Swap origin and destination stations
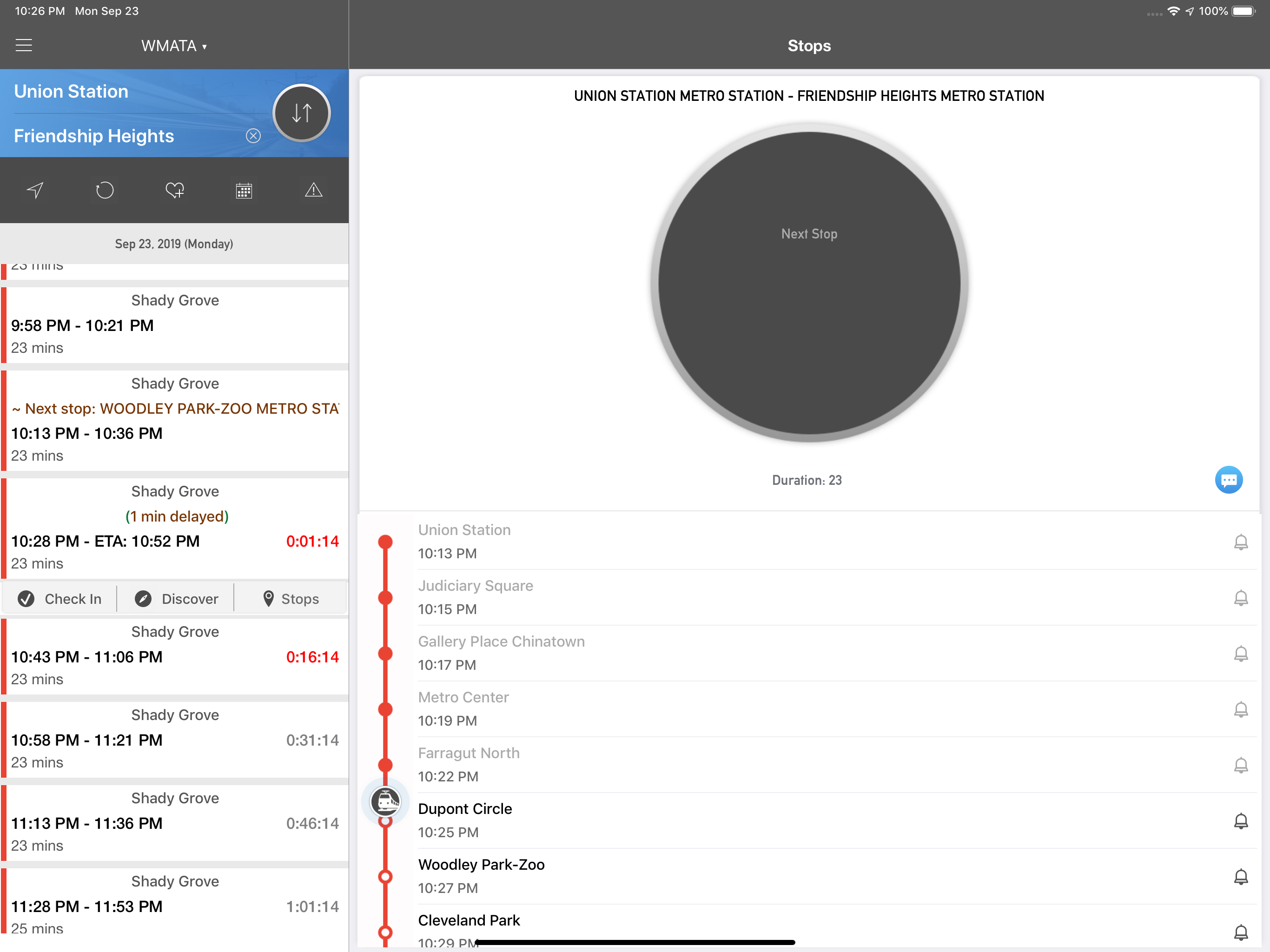Image resolution: width=1270 pixels, height=952 pixels. (301, 113)
